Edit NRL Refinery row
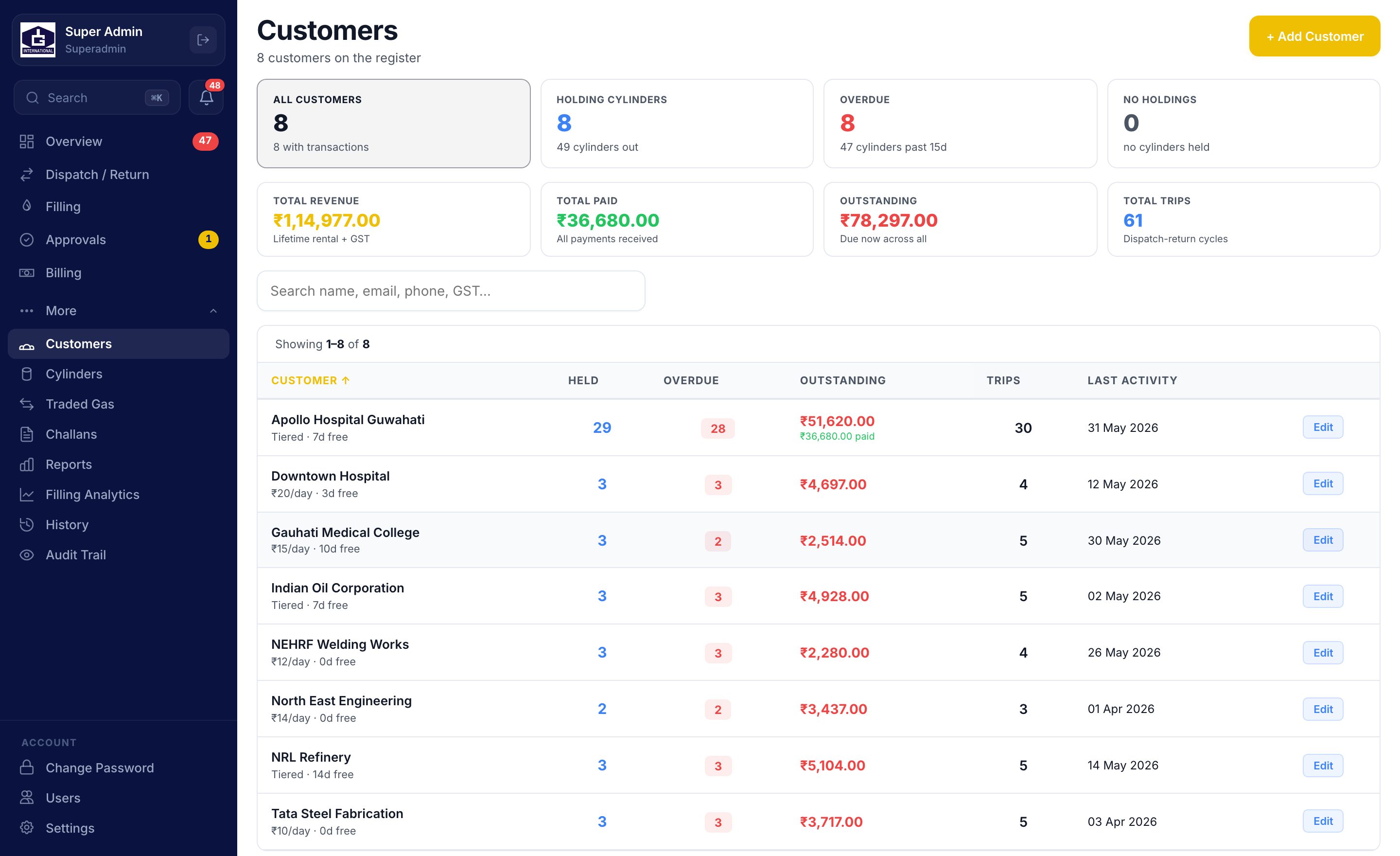The image size is (1400, 856). click(1323, 765)
